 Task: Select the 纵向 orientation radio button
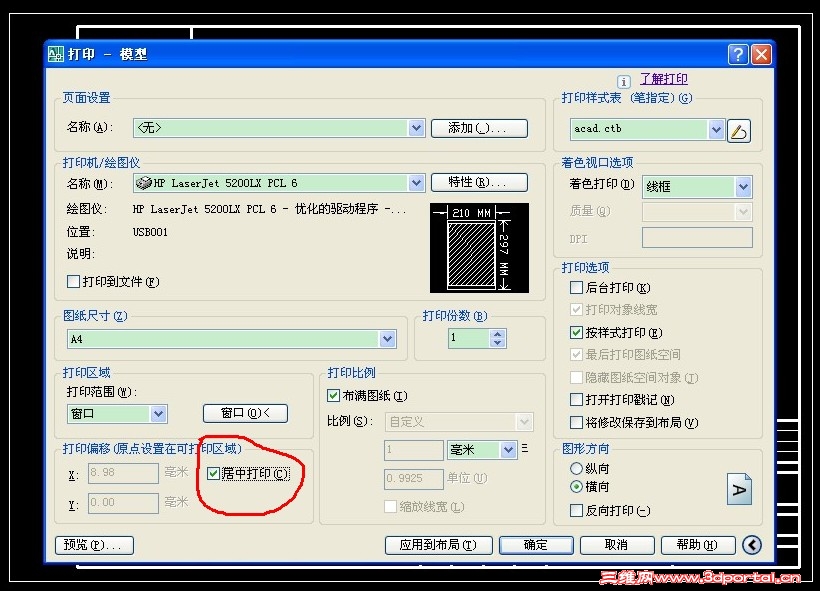point(576,469)
